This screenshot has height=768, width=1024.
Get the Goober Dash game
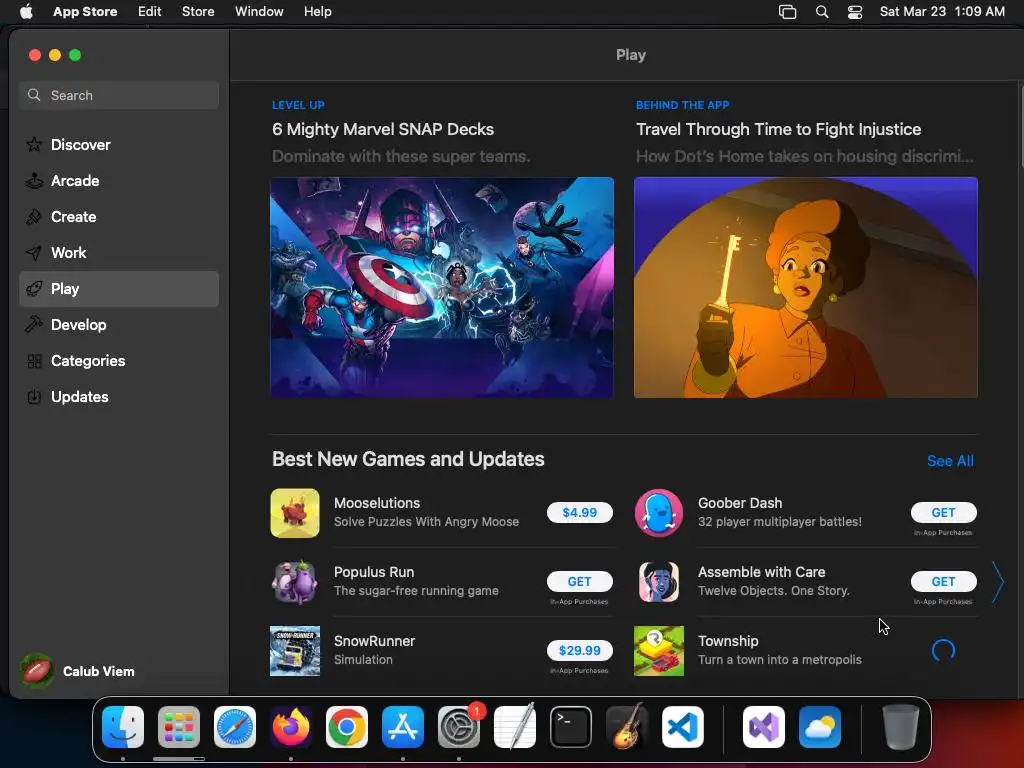coord(944,513)
